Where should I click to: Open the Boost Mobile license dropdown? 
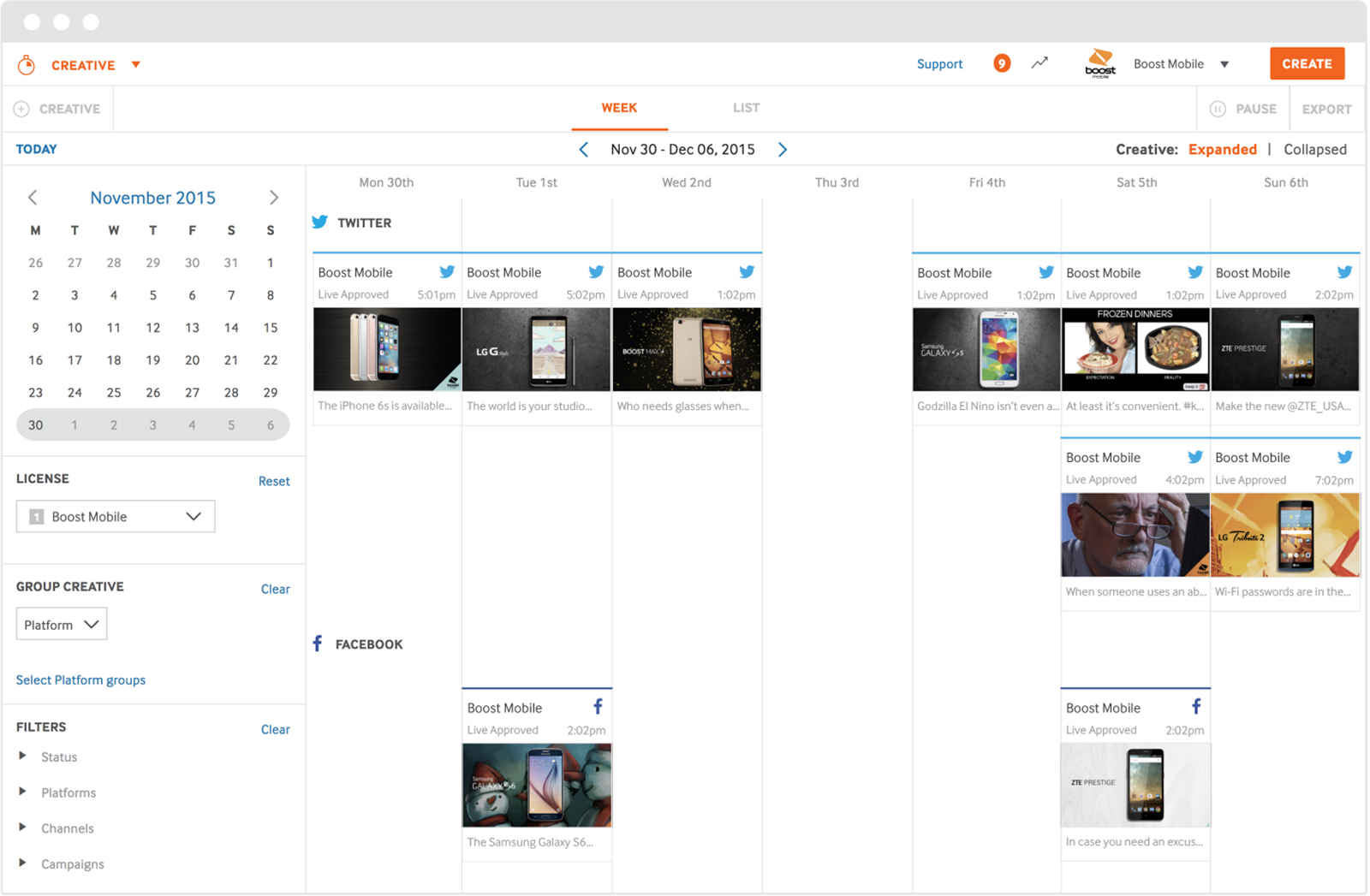click(116, 517)
